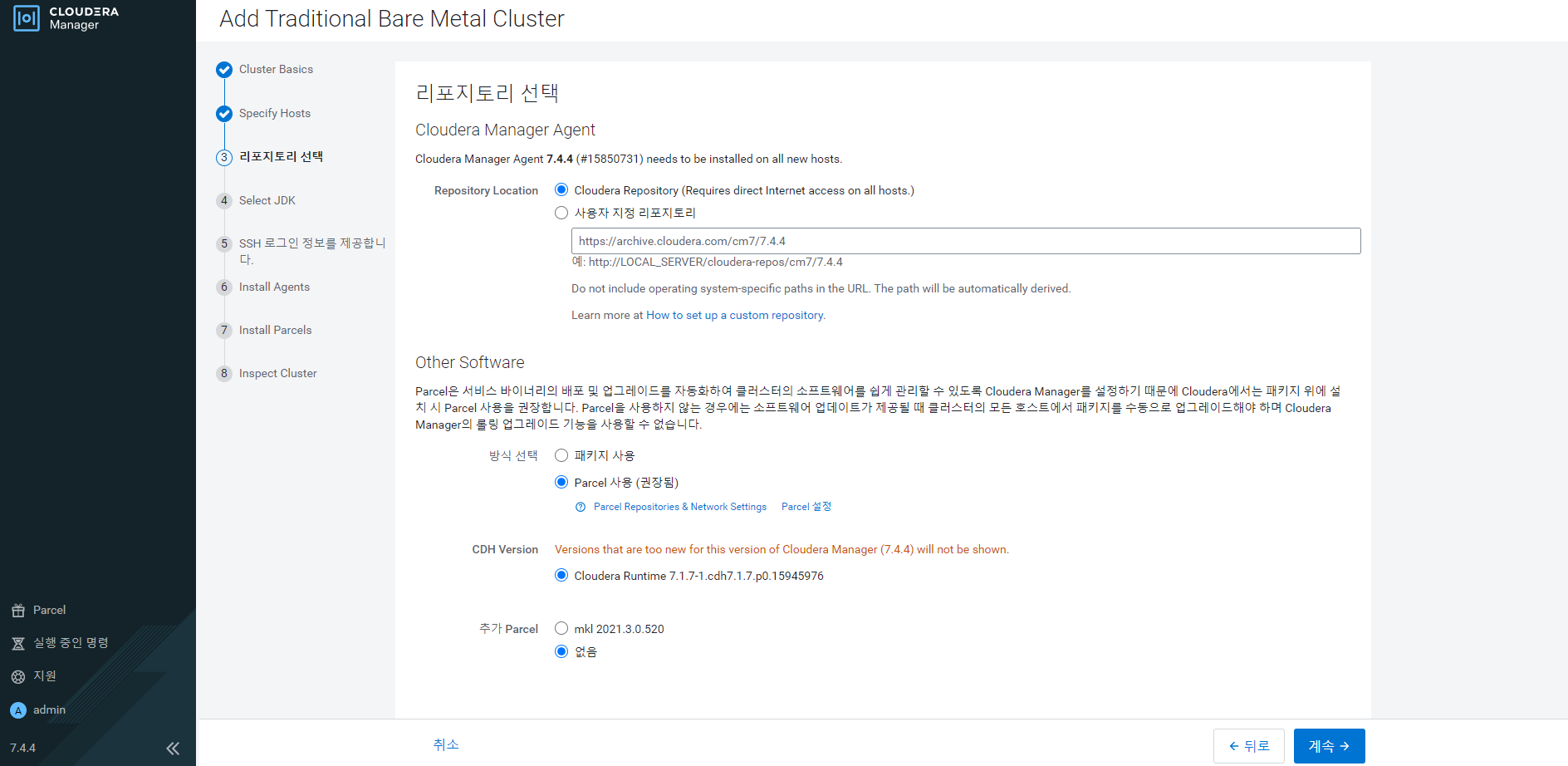Click 취소 cancel link

[x=446, y=745]
